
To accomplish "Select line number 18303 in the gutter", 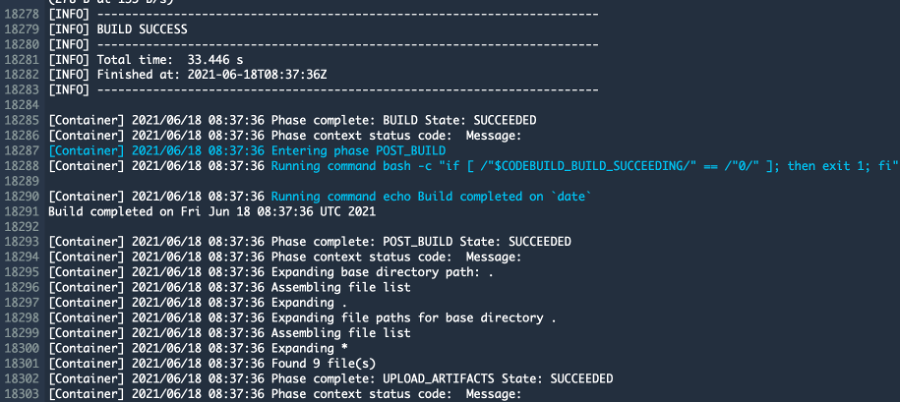I will [x=22, y=393].
